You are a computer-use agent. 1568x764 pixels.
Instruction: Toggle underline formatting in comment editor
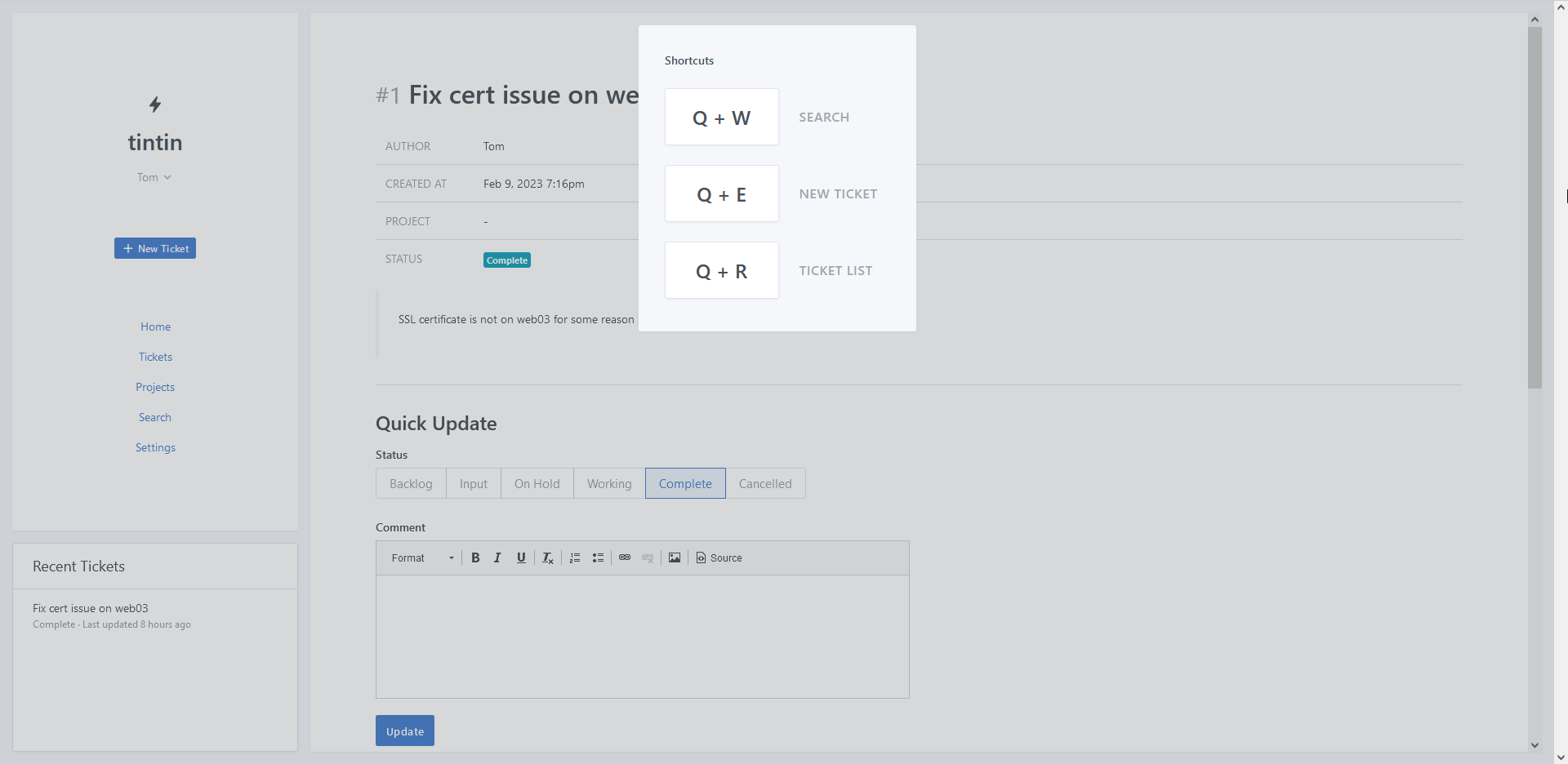521,558
